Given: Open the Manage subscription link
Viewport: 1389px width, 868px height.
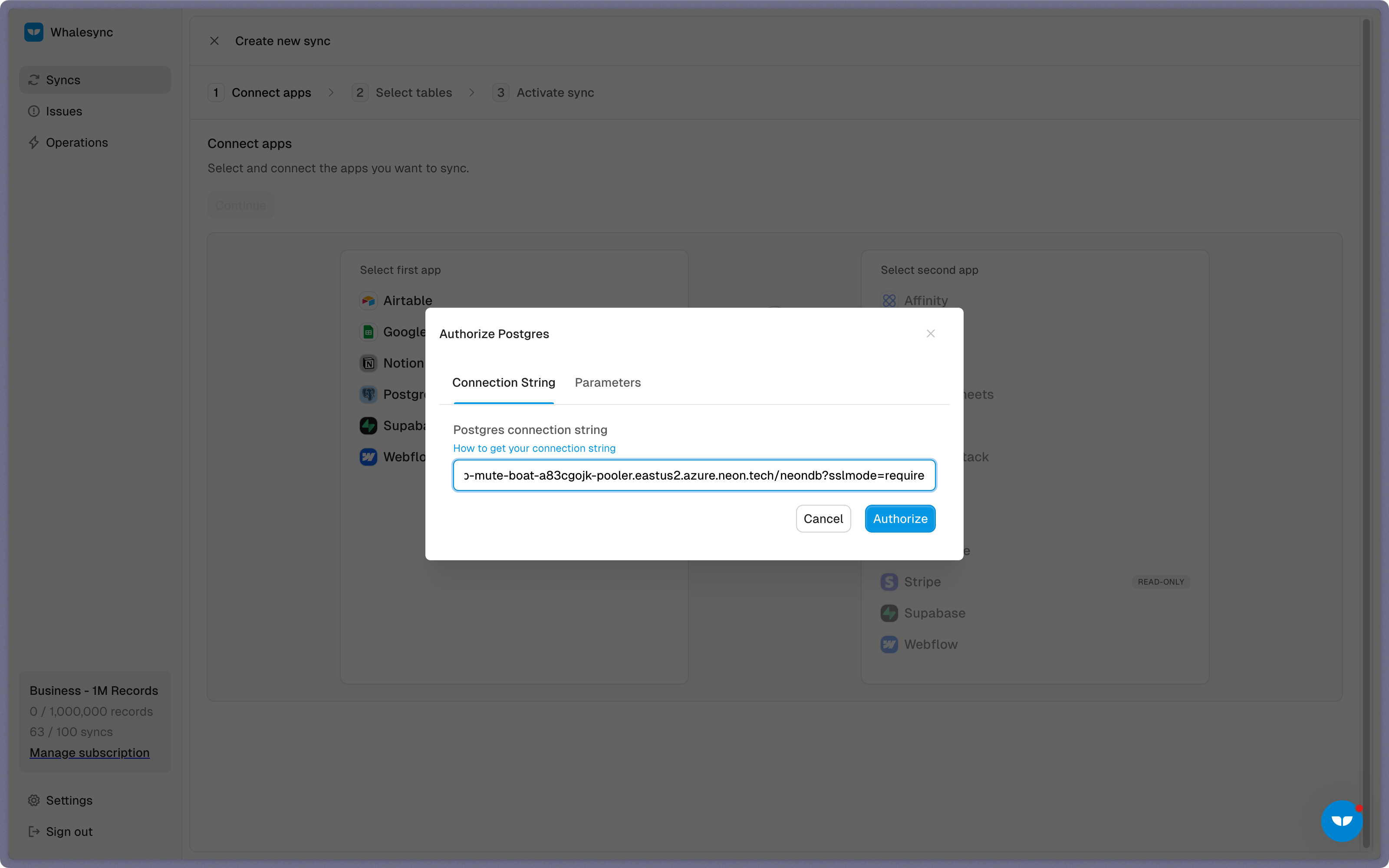Looking at the screenshot, I should click(x=89, y=753).
